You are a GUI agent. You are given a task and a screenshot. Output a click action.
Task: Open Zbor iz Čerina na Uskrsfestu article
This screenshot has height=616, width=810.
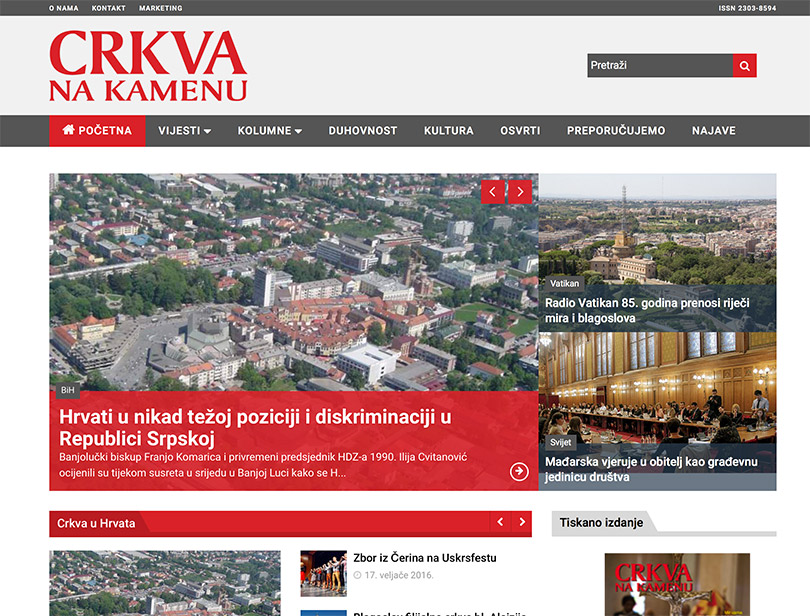pos(425,558)
